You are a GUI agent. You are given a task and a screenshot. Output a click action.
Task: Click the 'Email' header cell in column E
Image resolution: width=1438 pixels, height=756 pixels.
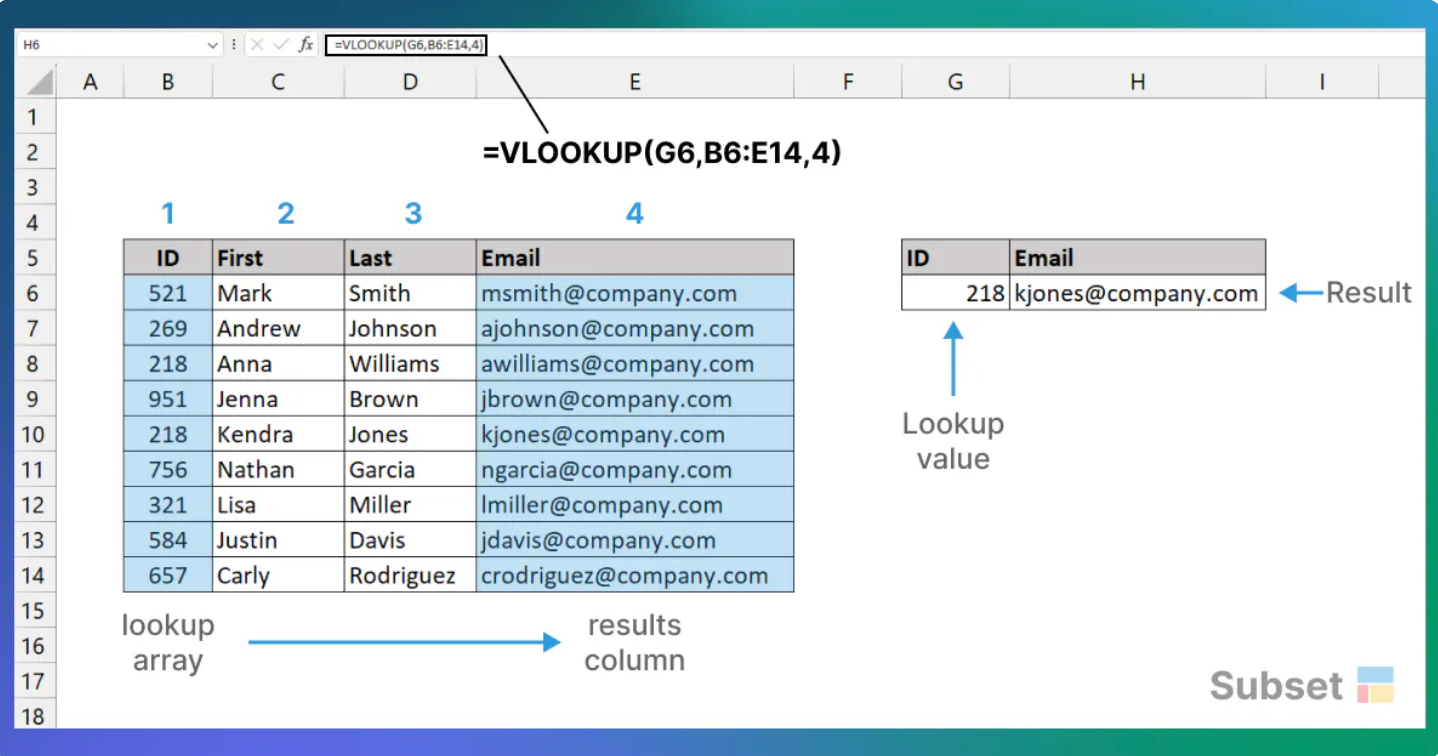[x=635, y=258]
